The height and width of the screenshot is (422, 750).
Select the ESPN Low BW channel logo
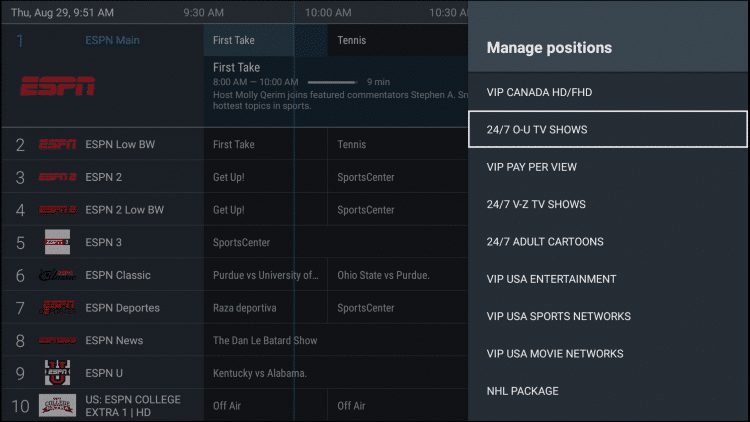57,144
